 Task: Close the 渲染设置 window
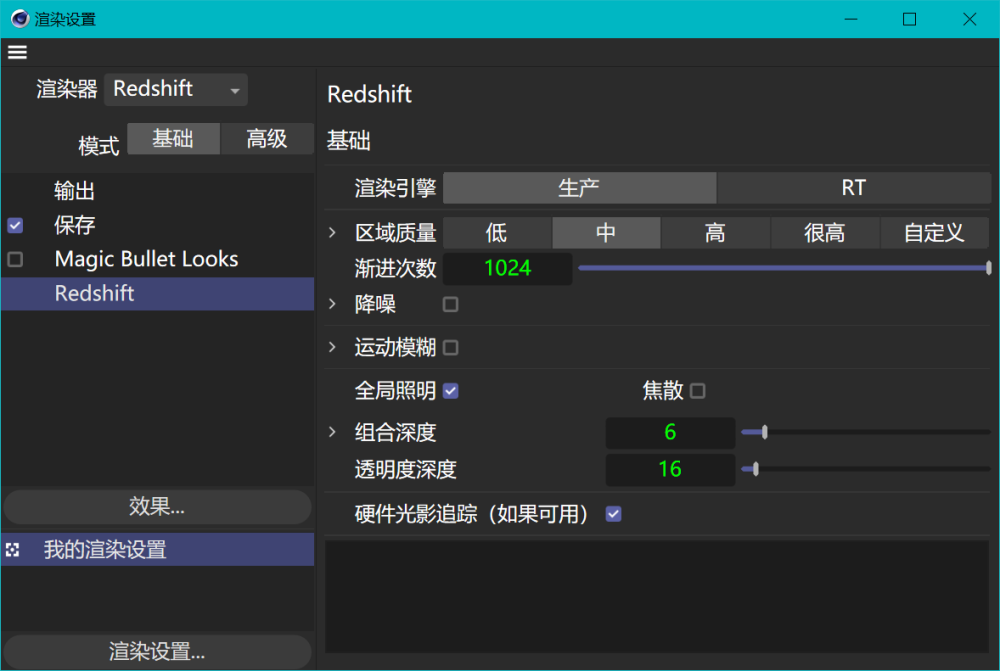[969, 19]
